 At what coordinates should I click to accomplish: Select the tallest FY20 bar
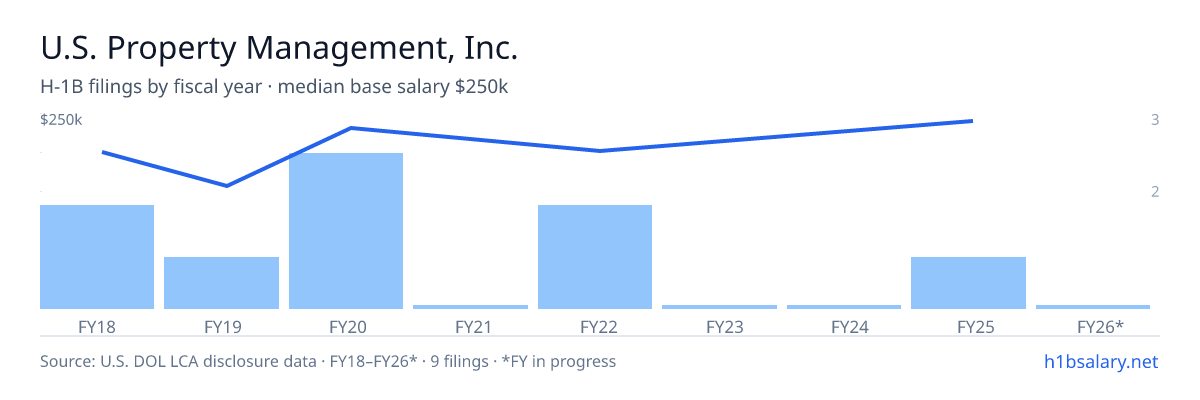346,231
